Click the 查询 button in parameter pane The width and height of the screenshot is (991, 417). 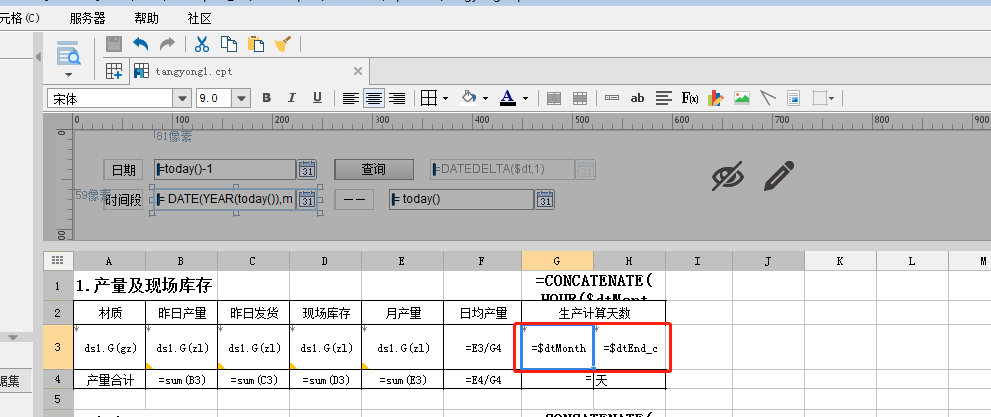374,169
